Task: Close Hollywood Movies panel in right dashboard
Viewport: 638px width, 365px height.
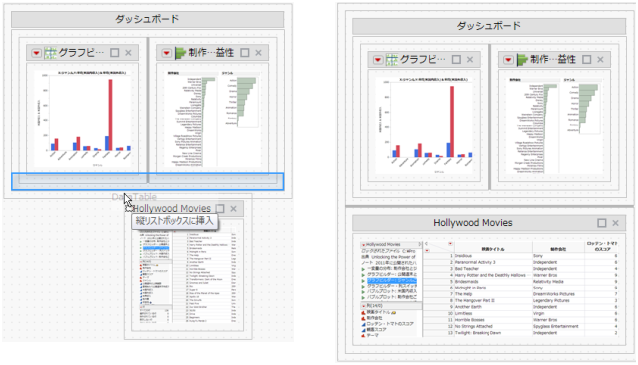Action: pos(615,223)
